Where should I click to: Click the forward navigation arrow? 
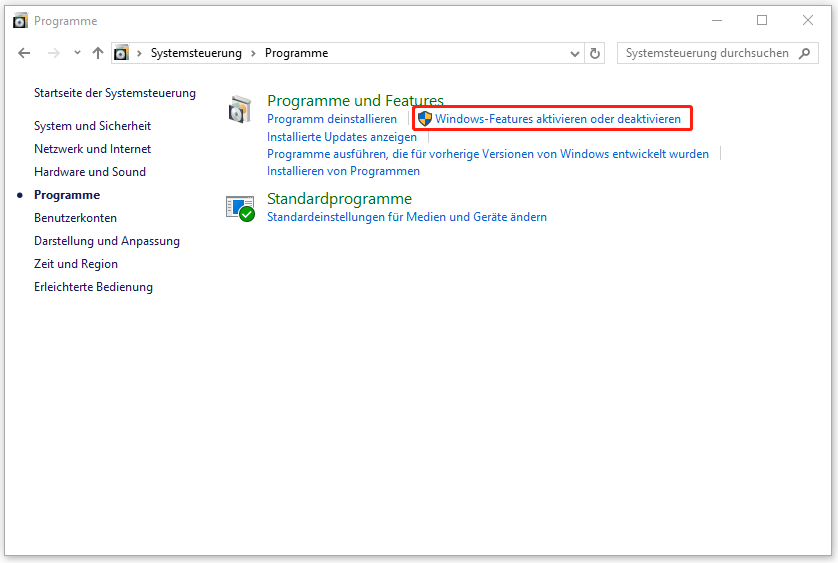[53, 53]
